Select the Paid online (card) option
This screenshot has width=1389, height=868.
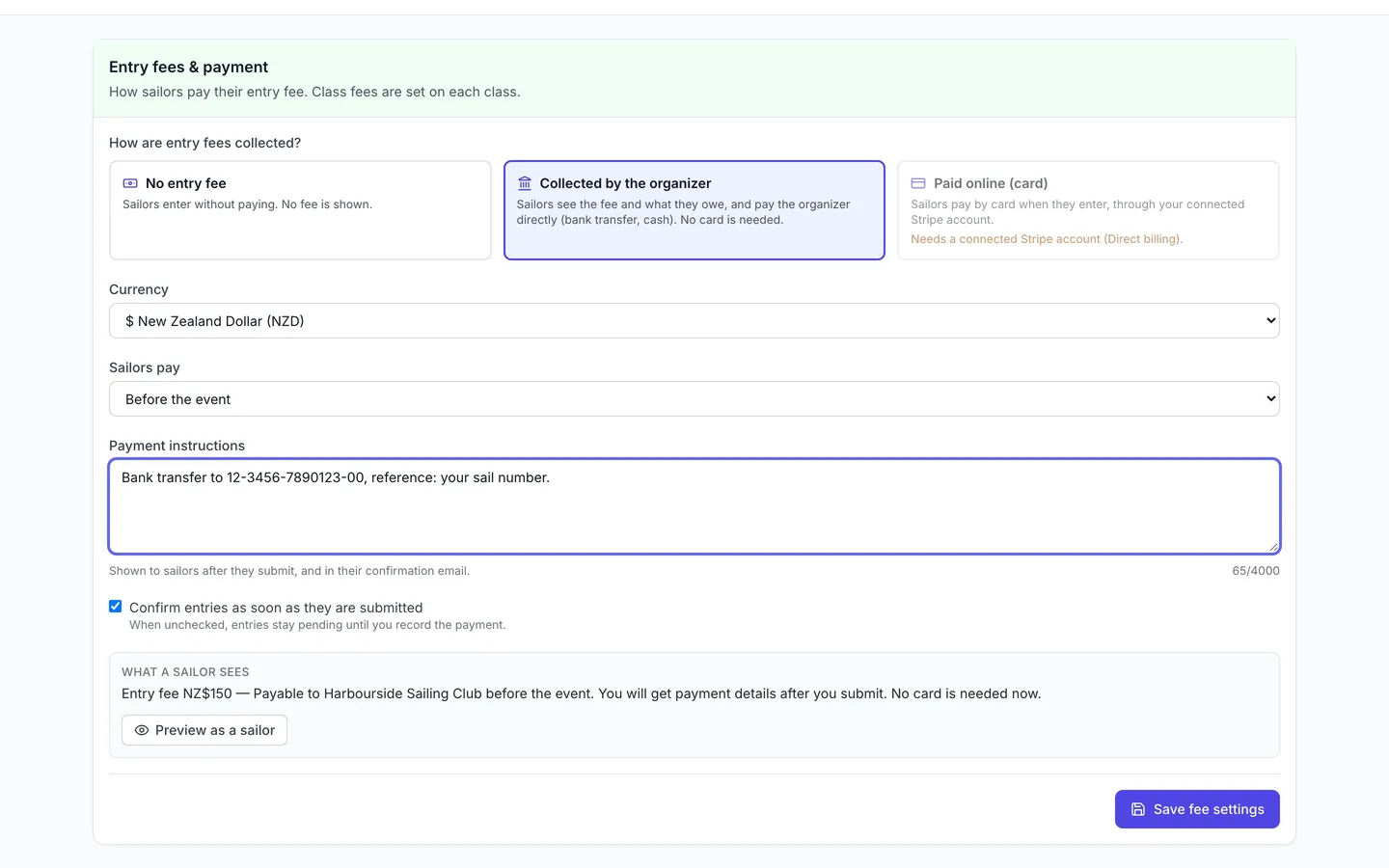(1088, 210)
